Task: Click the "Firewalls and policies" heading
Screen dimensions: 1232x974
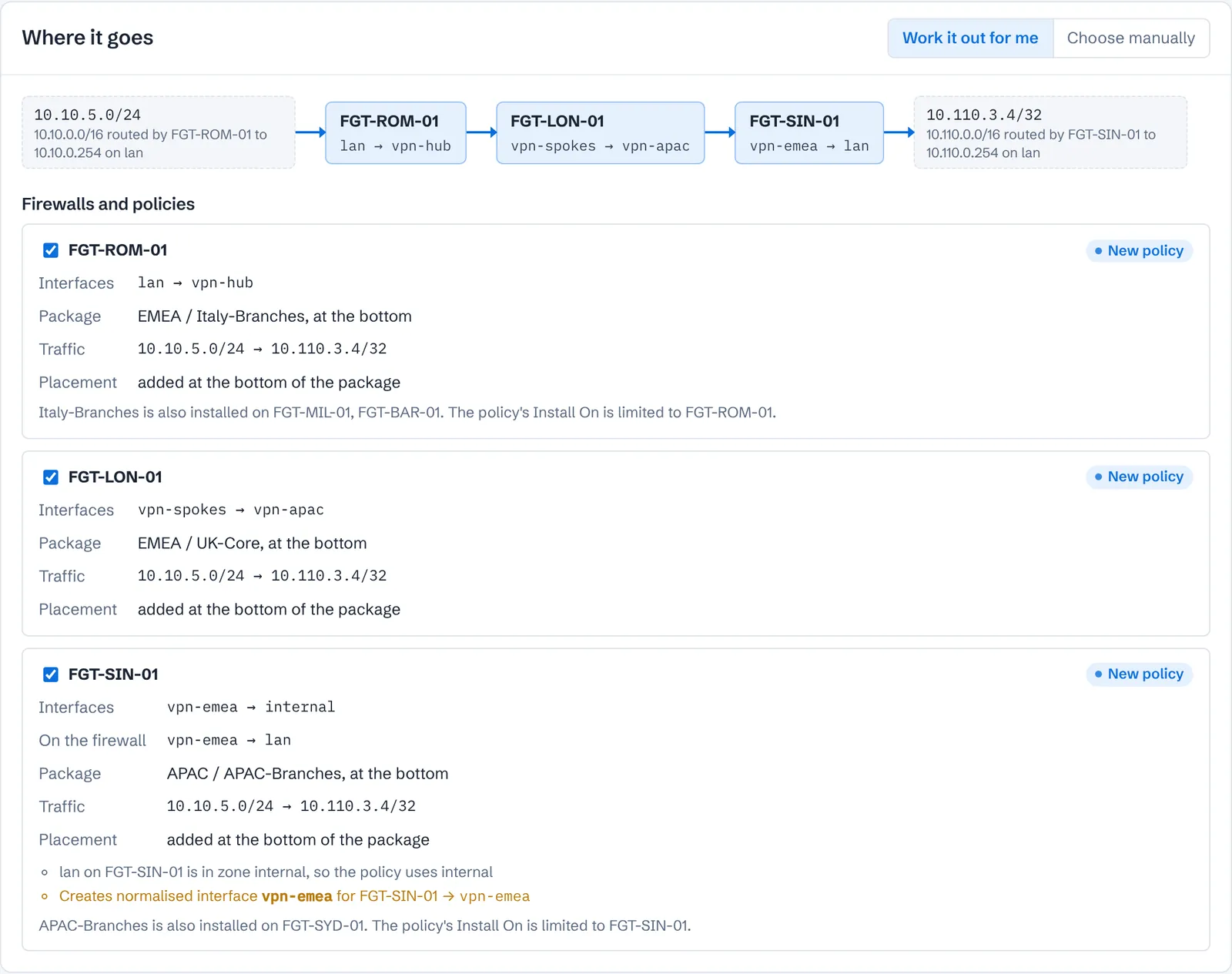Action: (109, 204)
